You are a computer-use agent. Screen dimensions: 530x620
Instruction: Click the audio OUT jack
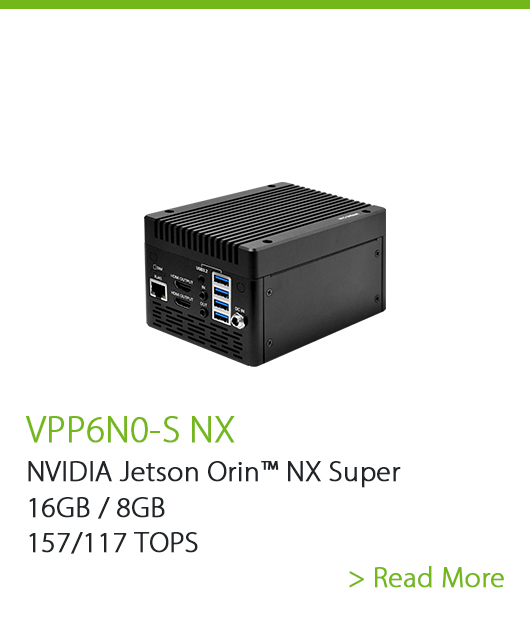tap(203, 313)
